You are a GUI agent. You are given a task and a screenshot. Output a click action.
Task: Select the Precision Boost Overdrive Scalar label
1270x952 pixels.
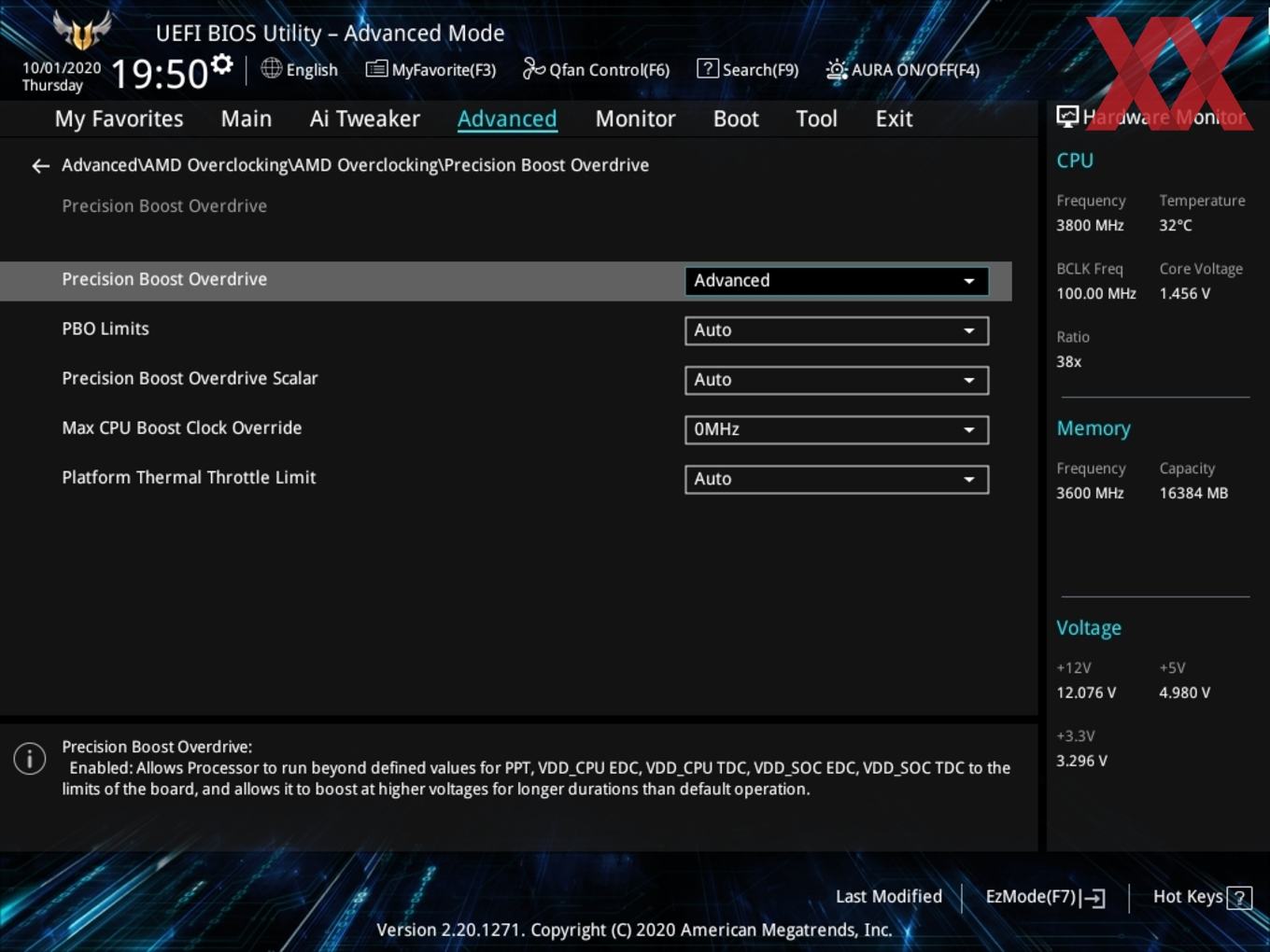coord(190,378)
